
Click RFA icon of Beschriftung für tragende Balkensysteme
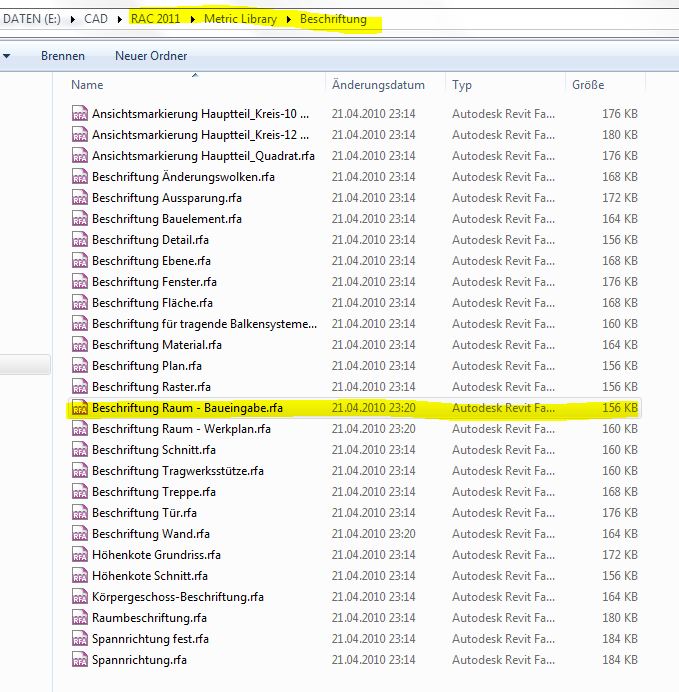click(x=79, y=323)
